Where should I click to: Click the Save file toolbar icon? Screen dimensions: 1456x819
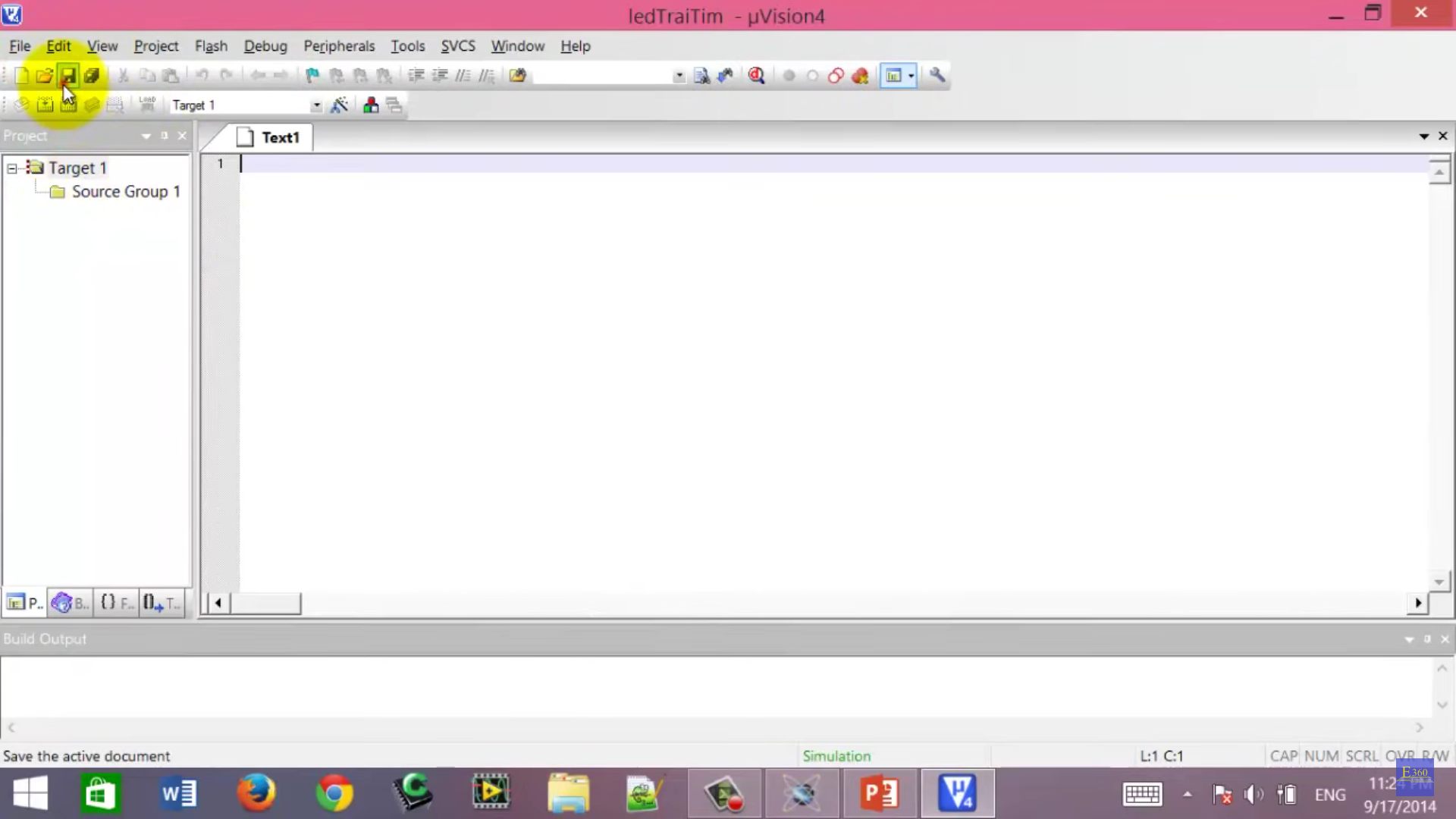(68, 75)
